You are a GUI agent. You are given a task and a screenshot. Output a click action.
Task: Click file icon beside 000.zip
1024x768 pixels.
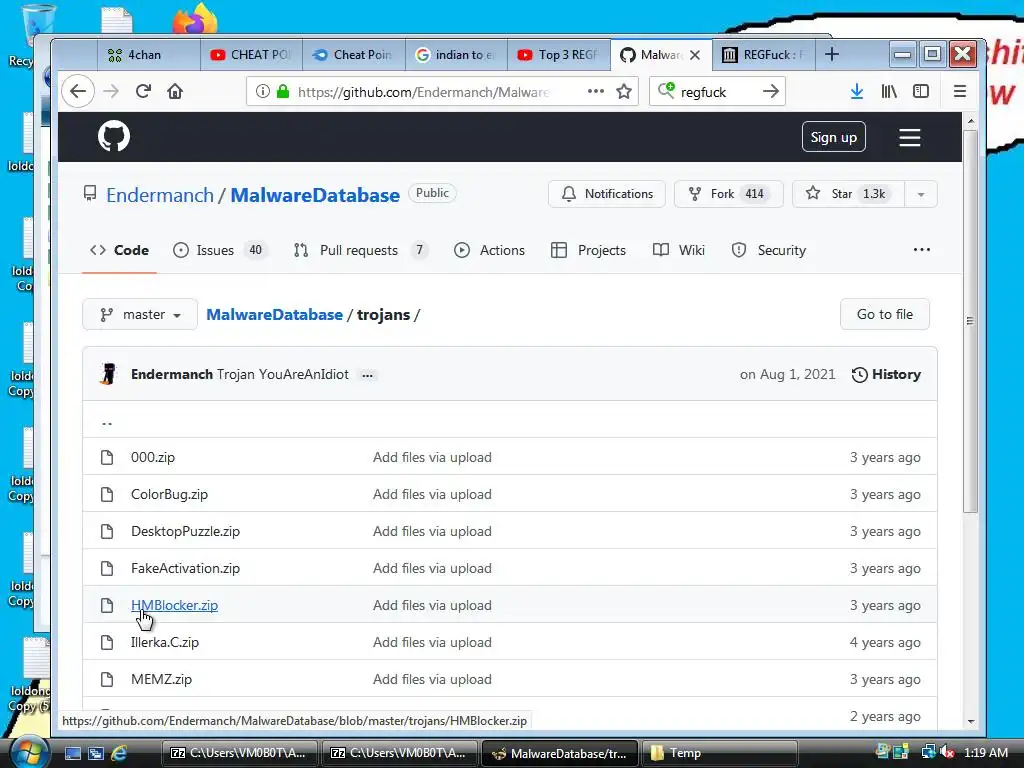107,457
